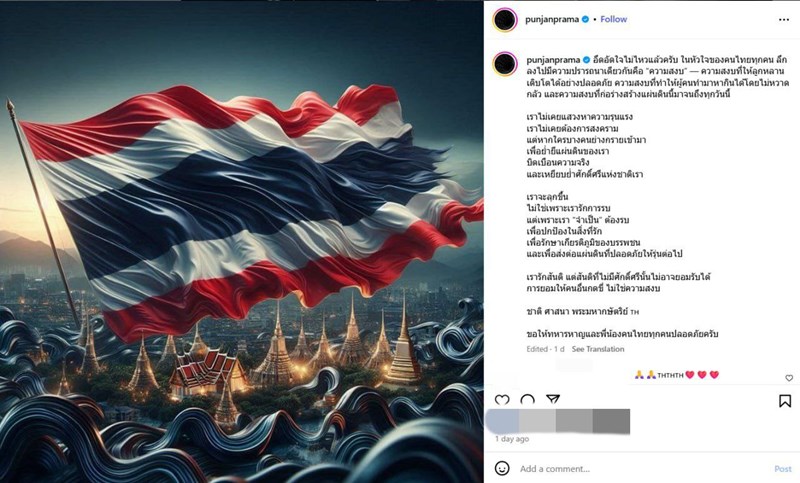Click verified badge next to header username
The width and height of the screenshot is (800, 483).
pyautogui.click(x=585, y=19)
